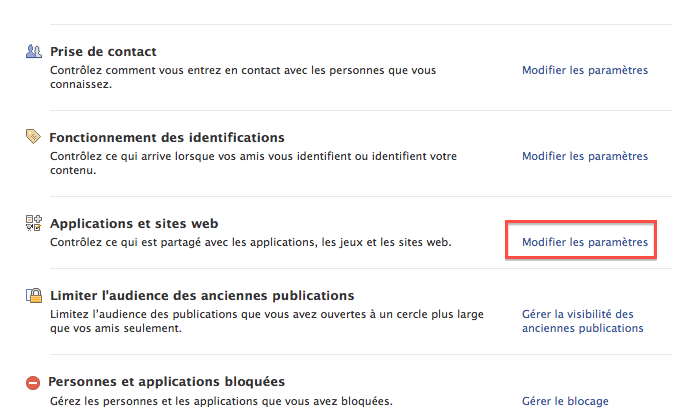Click the apps icon beside Applications et sites web
The width and height of the screenshot is (684, 420).
pyautogui.click(x=33, y=223)
